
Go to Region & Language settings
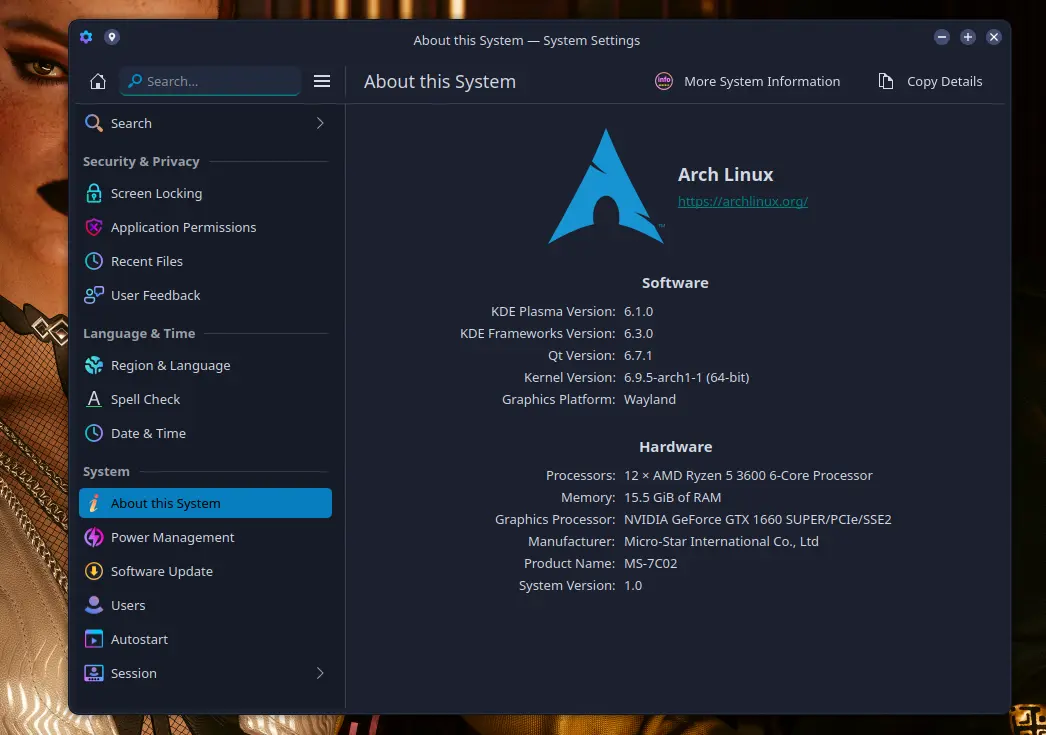(x=205, y=365)
